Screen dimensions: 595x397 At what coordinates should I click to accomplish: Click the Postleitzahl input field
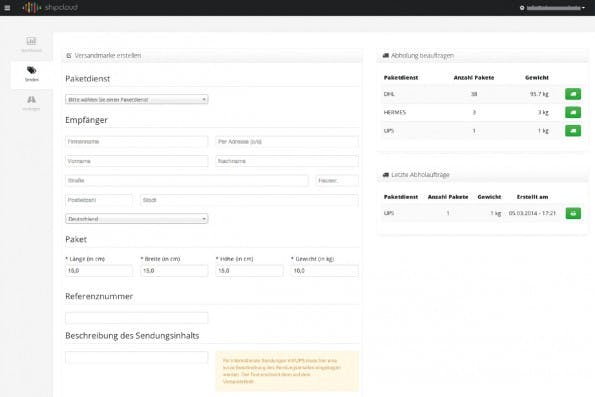(x=99, y=200)
